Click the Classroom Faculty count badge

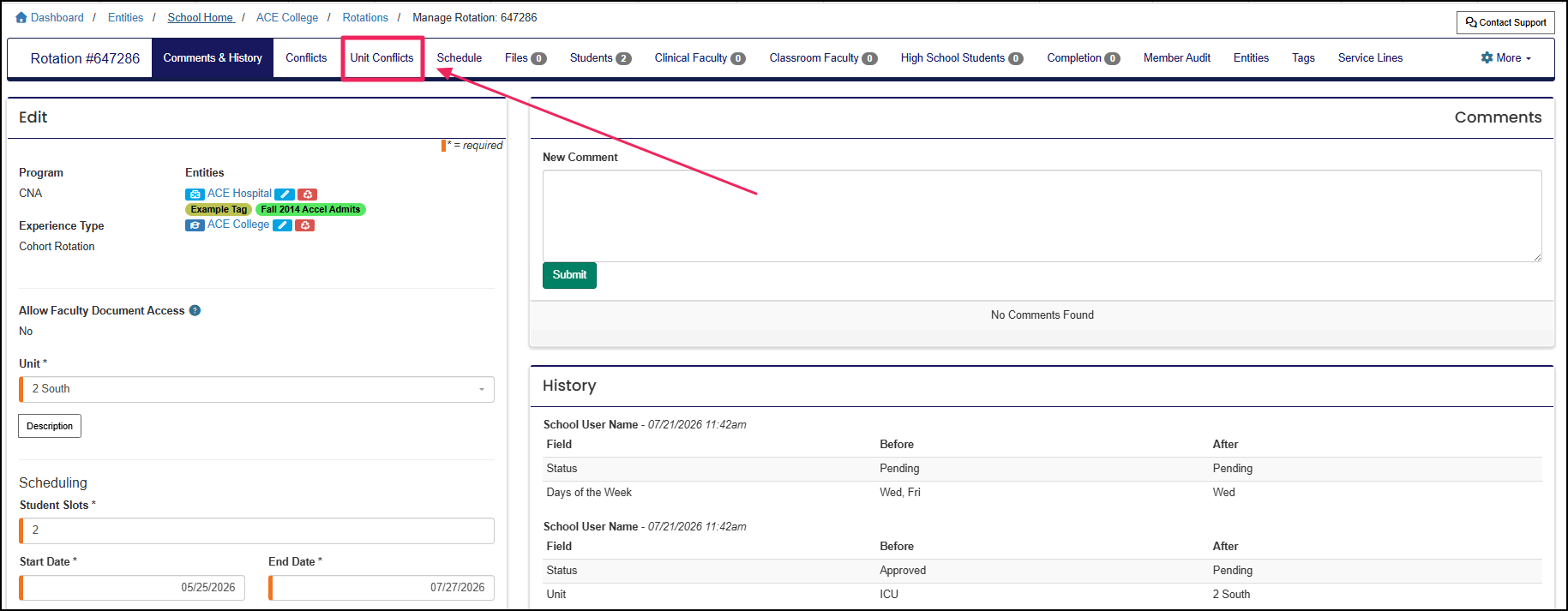[x=869, y=58]
